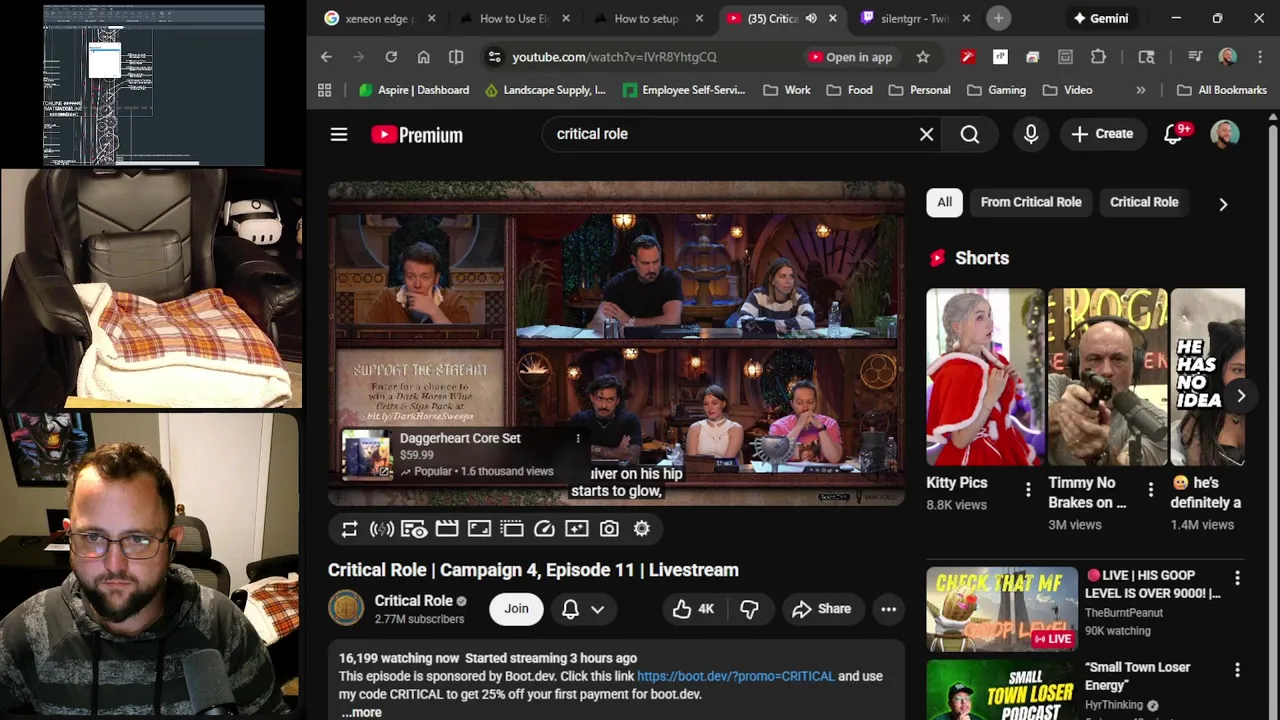This screenshot has height=720, width=1280.
Task: Open the Gaming bookmarks folder
Action: [x=996, y=90]
